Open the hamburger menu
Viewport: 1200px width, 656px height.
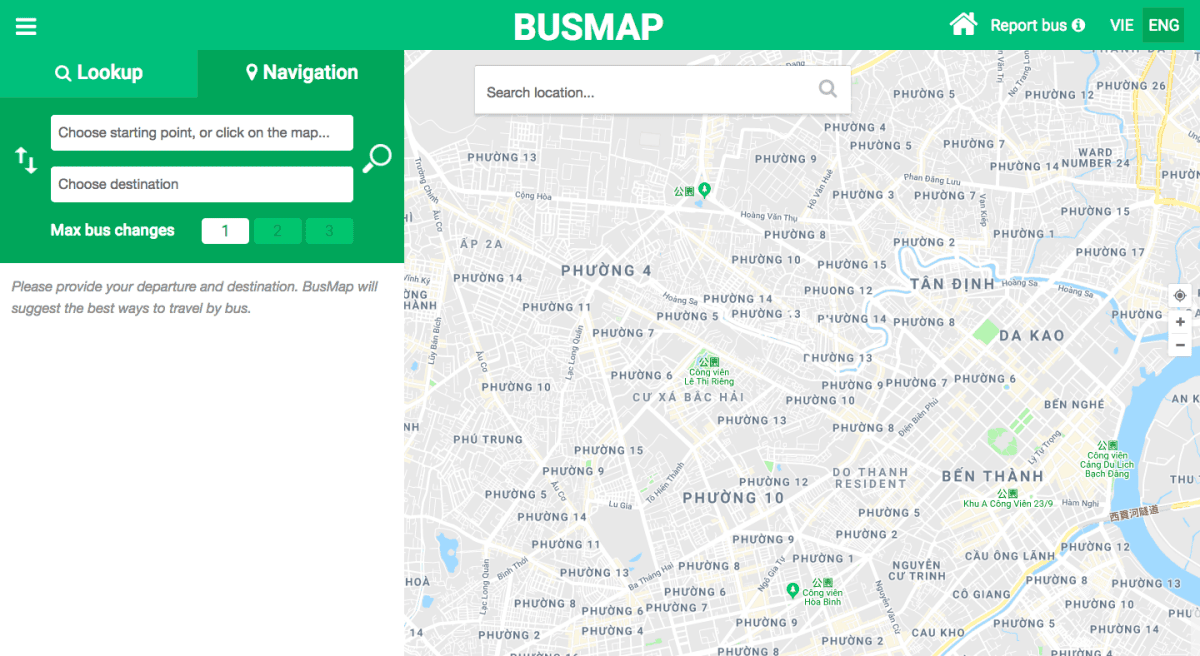(x=26, y=26)
